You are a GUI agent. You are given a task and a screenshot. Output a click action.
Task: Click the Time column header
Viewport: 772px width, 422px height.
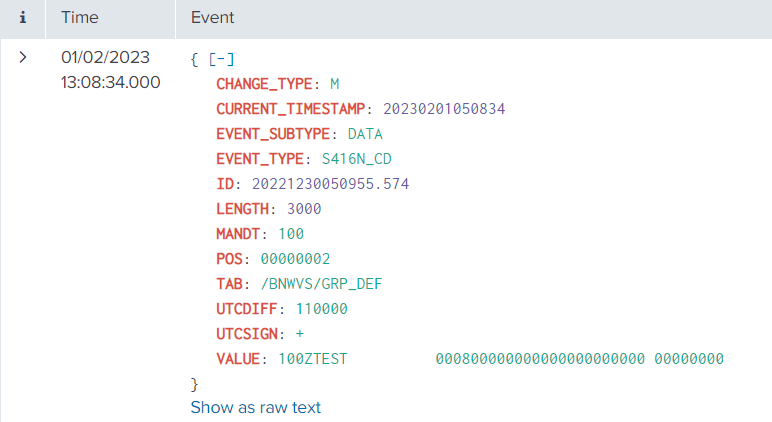tap(79, 18)
